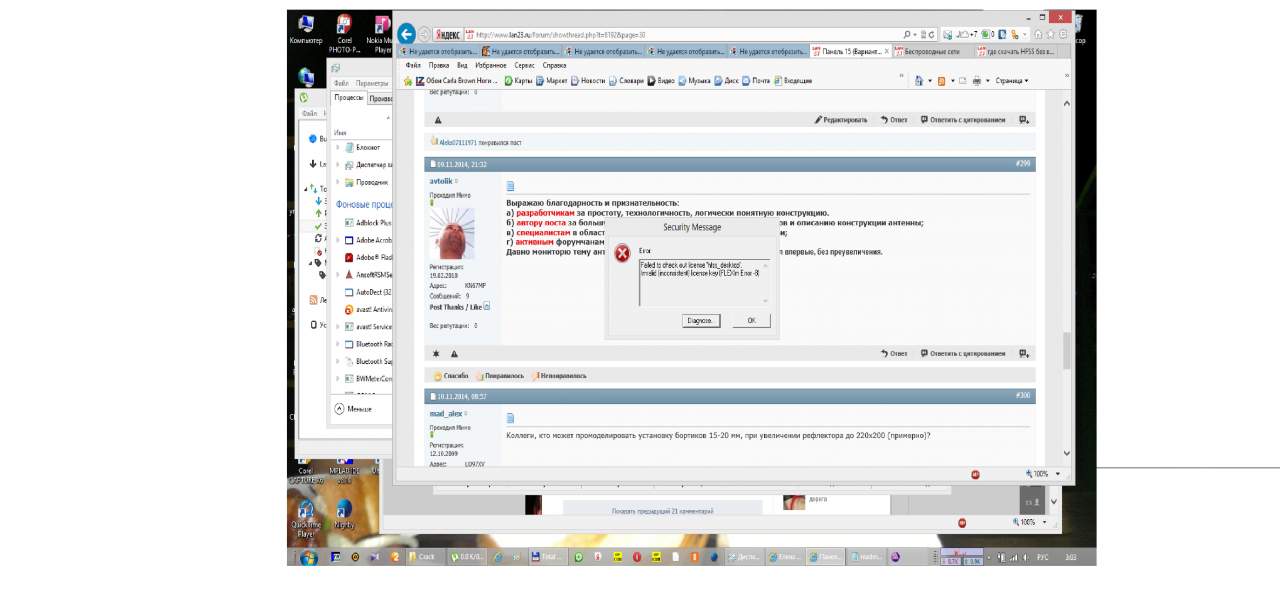Viewport: 1280px width, 611px height.
Task: Click Спасибо button under avtolik's post
Action: click(451, 376)
